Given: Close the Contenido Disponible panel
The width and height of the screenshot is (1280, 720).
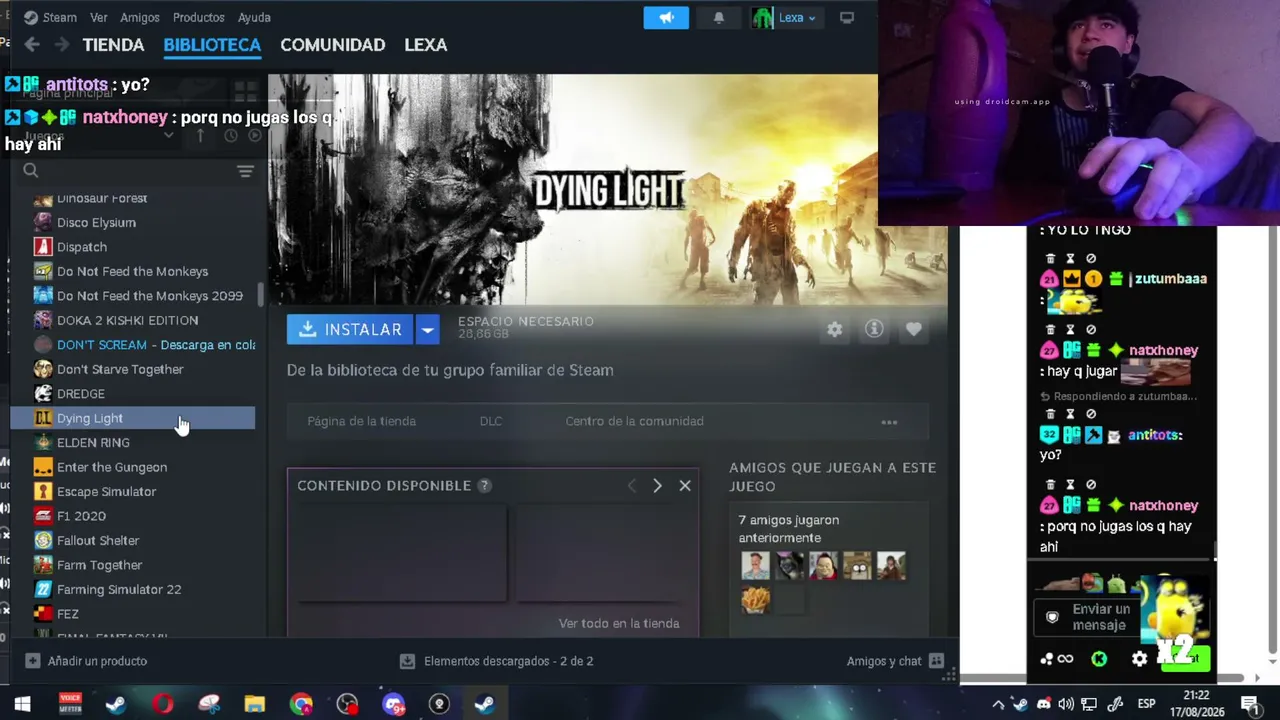Looking at the screenshot, I should click(x=685, y=485).
